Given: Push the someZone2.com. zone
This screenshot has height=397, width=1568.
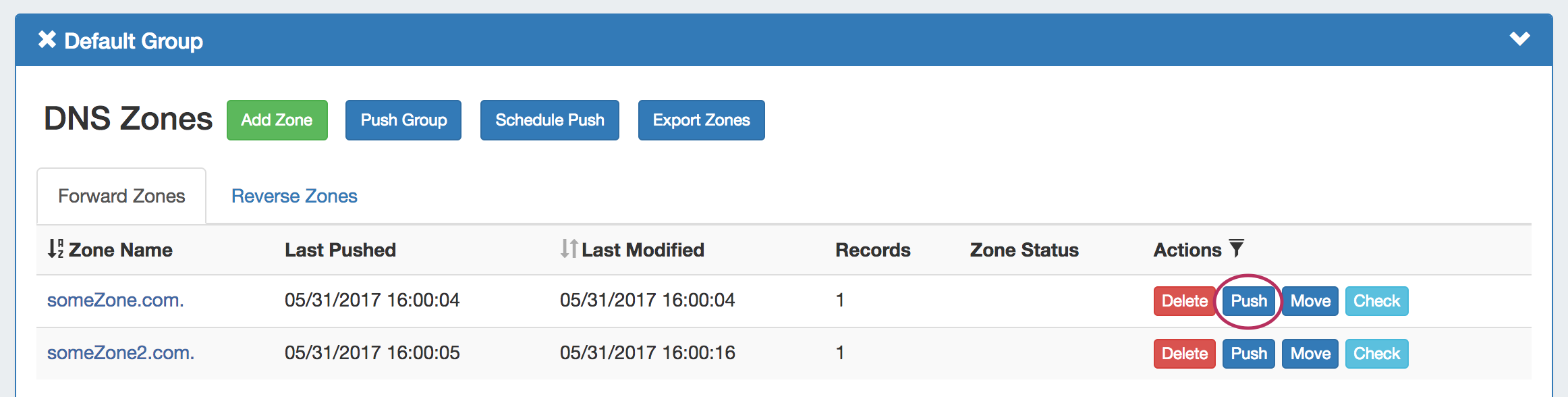Looking at the screenshot, I should pyautogui.click(x=1249, y=354).
